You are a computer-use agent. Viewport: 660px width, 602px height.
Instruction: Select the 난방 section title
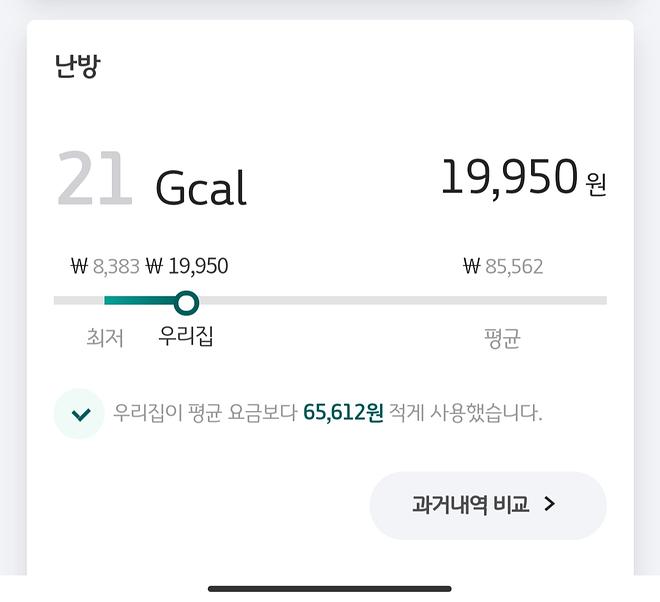pos(78,66)
